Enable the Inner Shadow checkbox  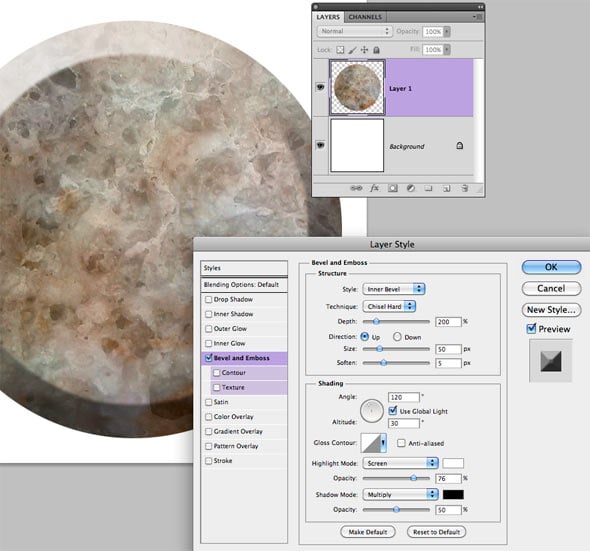pos(208,314)
